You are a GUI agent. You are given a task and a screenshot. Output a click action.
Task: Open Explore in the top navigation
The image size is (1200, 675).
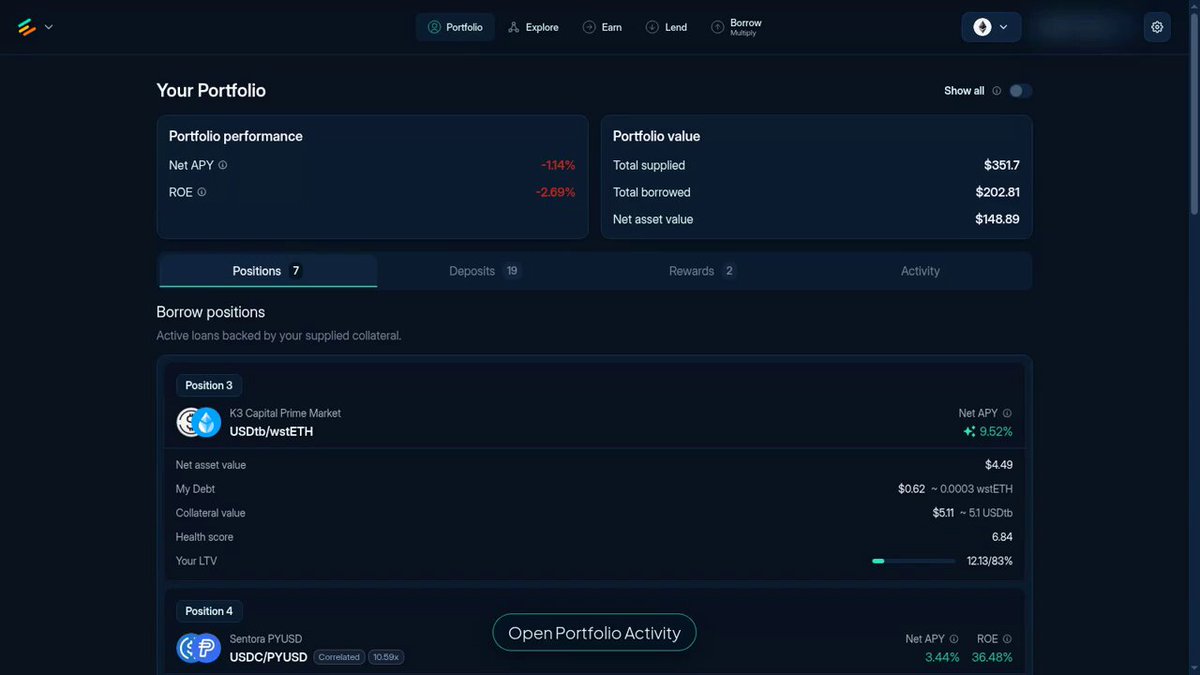(533, 27)
